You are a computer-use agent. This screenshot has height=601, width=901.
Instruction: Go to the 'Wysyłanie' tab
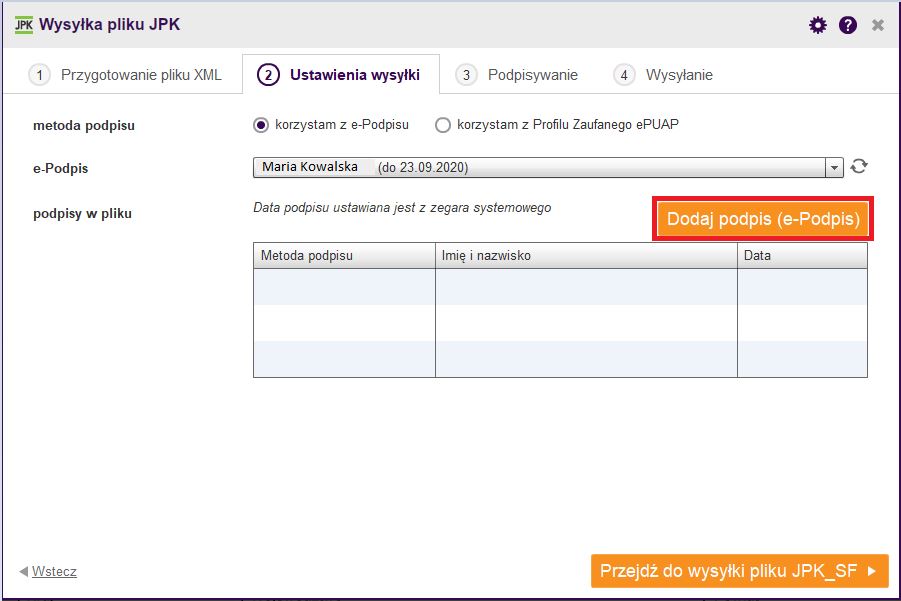point(679,75)
